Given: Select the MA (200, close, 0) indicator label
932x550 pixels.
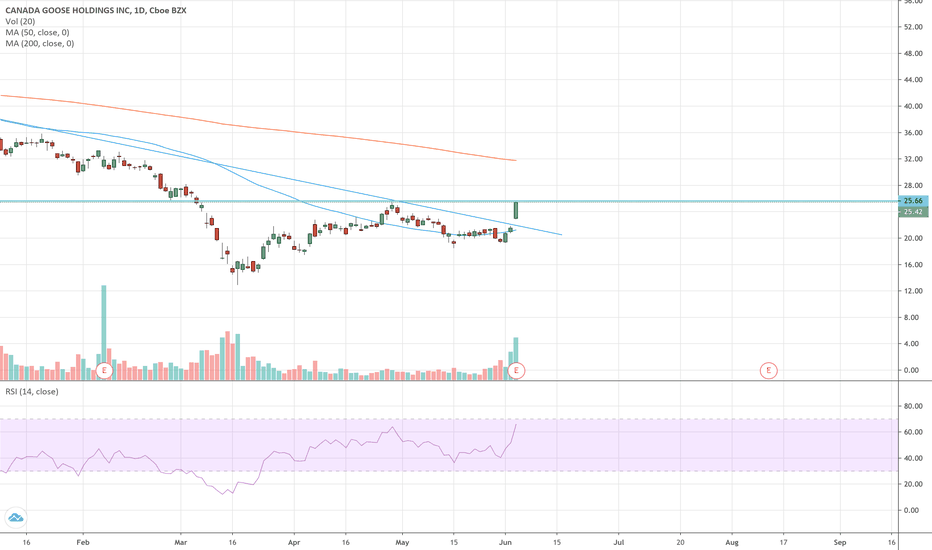Looking at the screenshot, I should [40, 43].
